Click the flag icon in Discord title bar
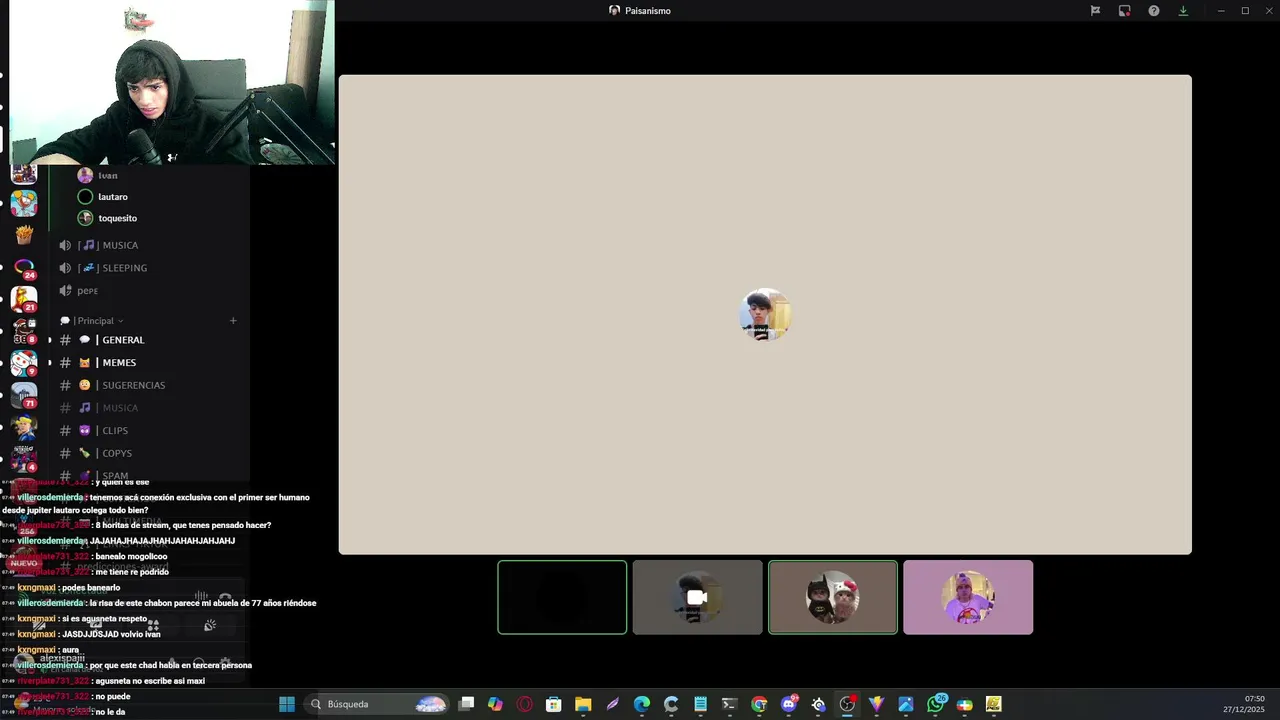 click(1096, 11)
